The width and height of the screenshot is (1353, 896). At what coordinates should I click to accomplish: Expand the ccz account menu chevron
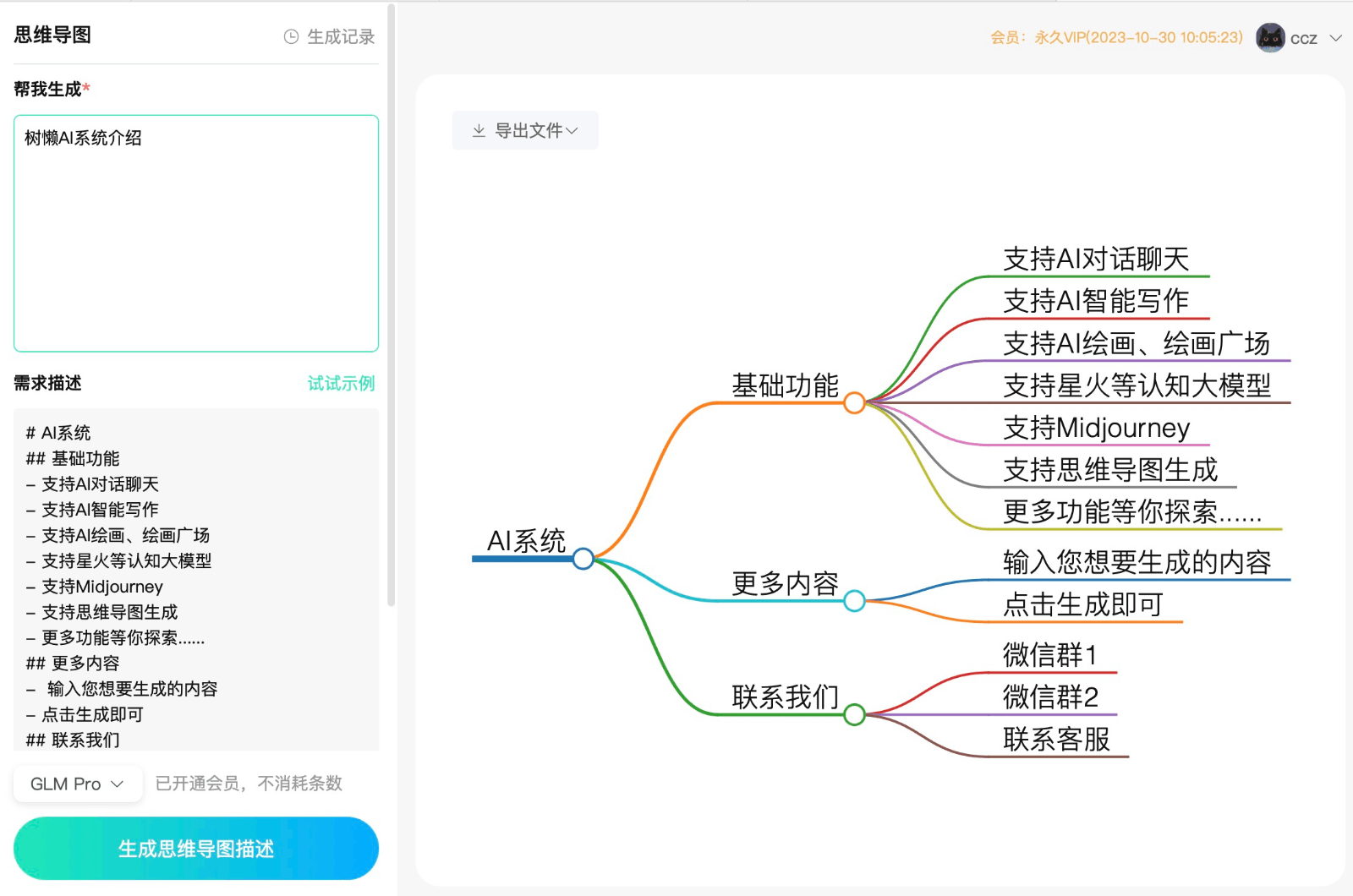pyautogui.click(x=1336, y=38)
